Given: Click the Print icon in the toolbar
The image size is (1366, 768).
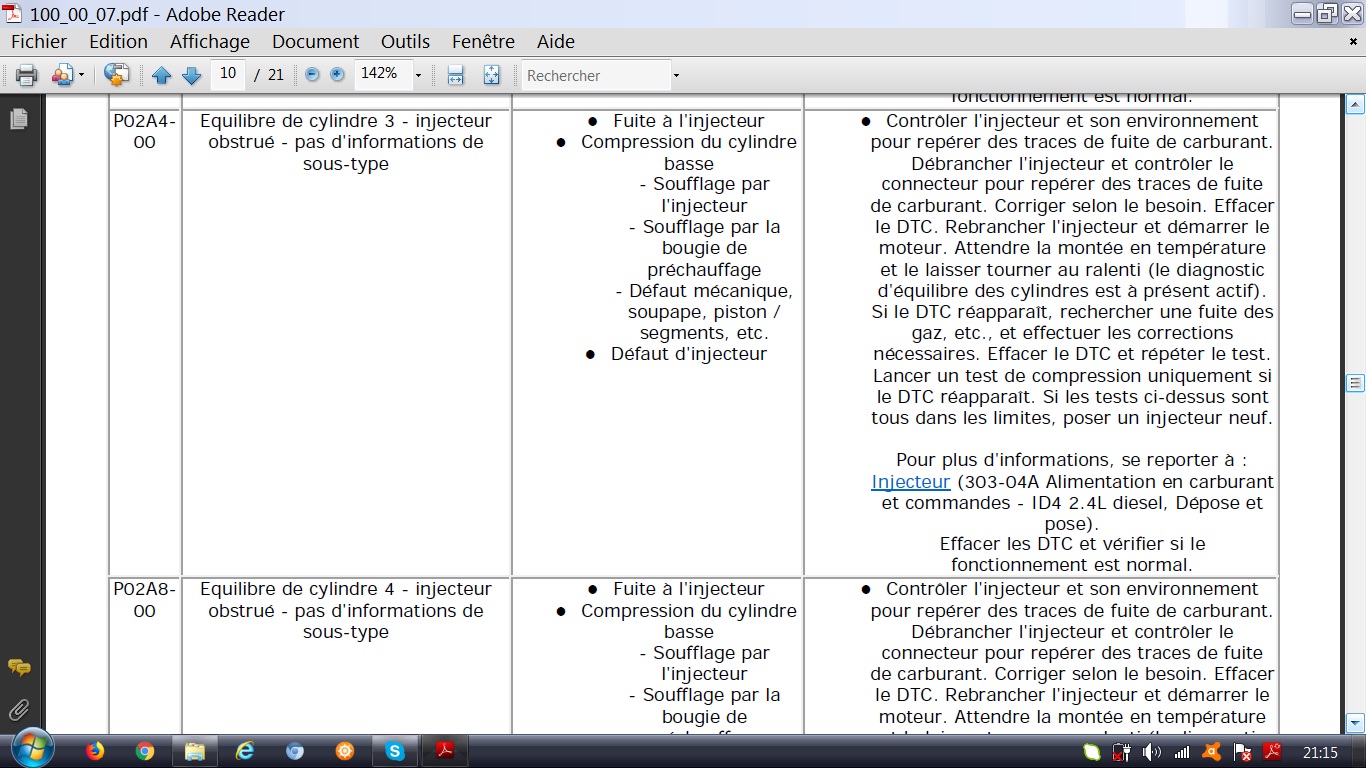Looking at the screenshot, I should click(27, 75).
